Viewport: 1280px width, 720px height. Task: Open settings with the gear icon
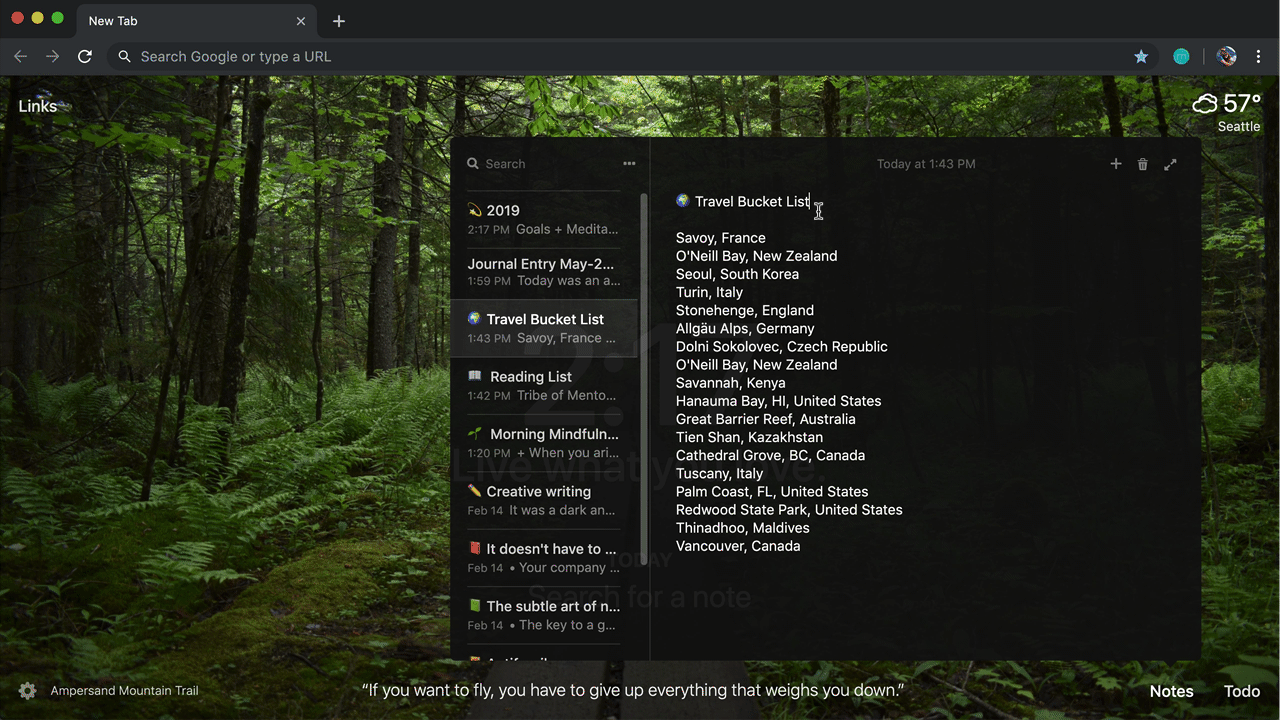coord(28,691)
